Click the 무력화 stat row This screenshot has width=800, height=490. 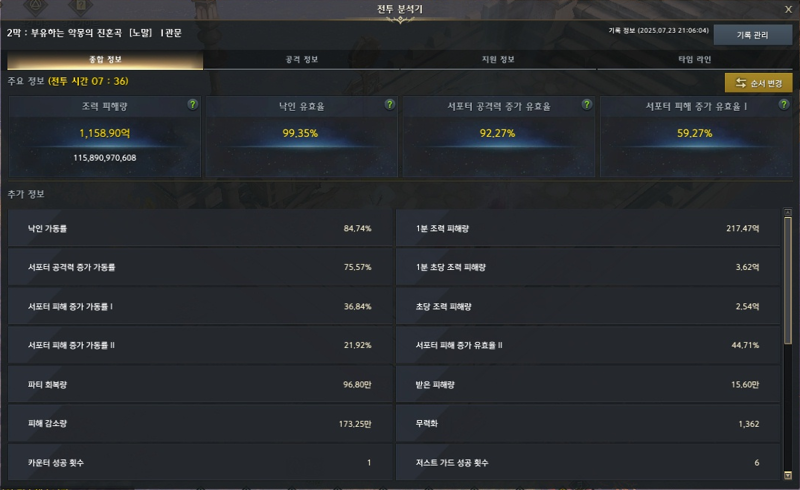pos(588,424)
